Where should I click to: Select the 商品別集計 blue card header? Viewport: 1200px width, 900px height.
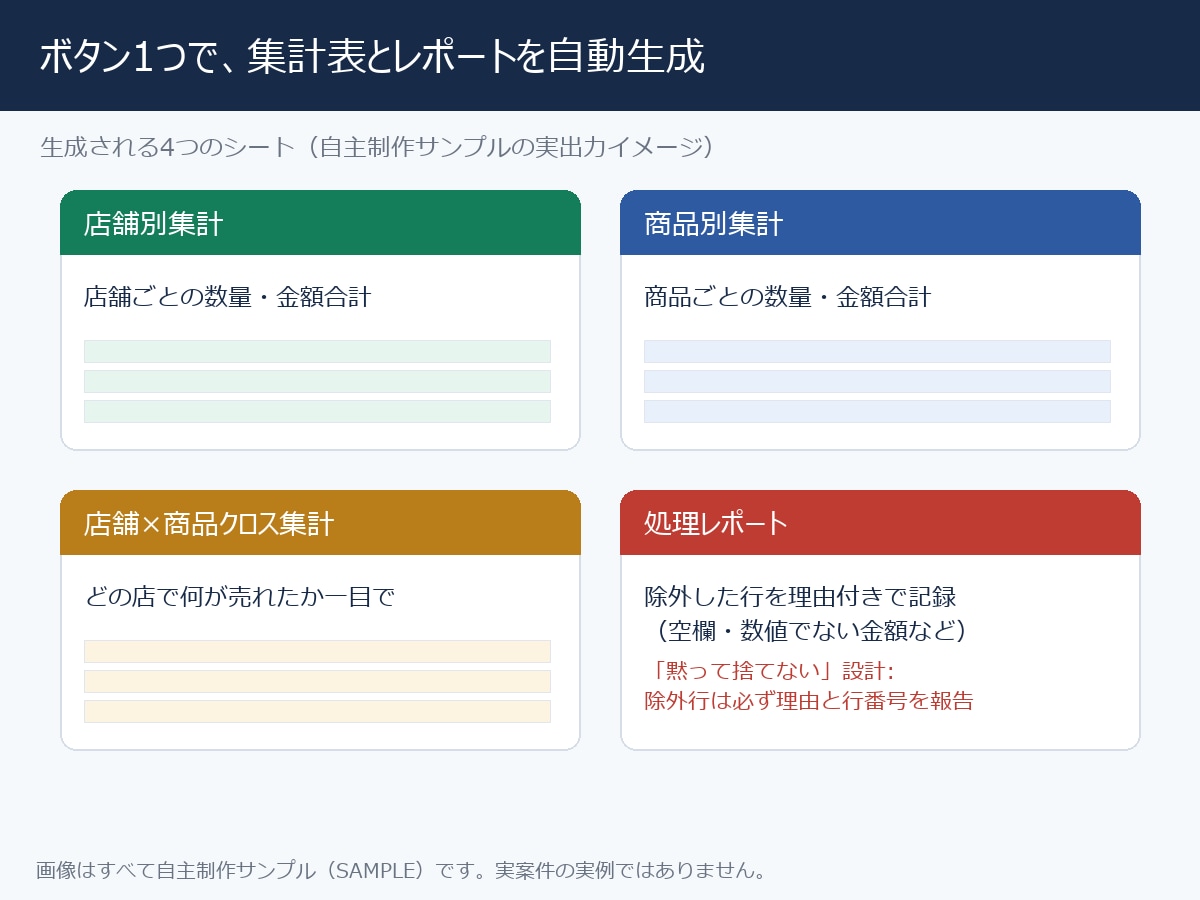[x=880, y=223]
